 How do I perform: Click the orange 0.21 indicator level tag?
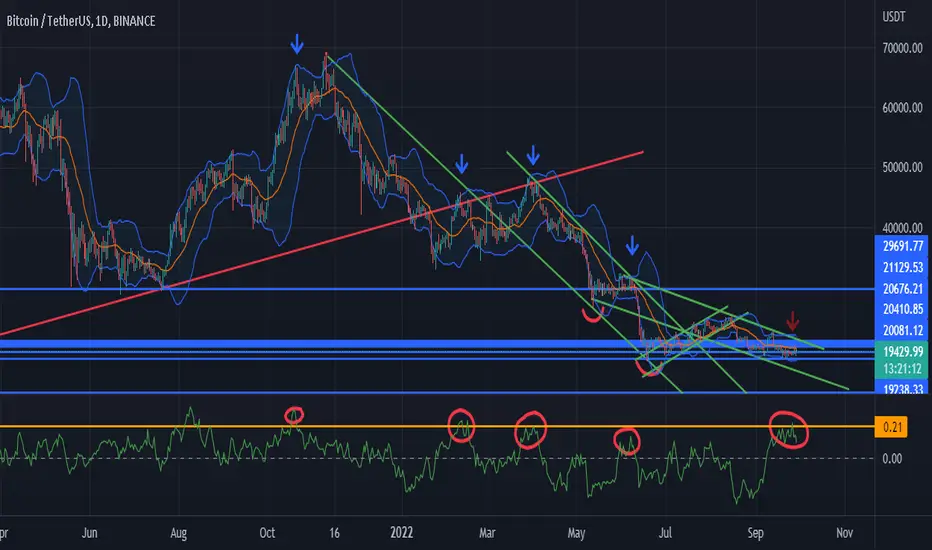point(891,427)
